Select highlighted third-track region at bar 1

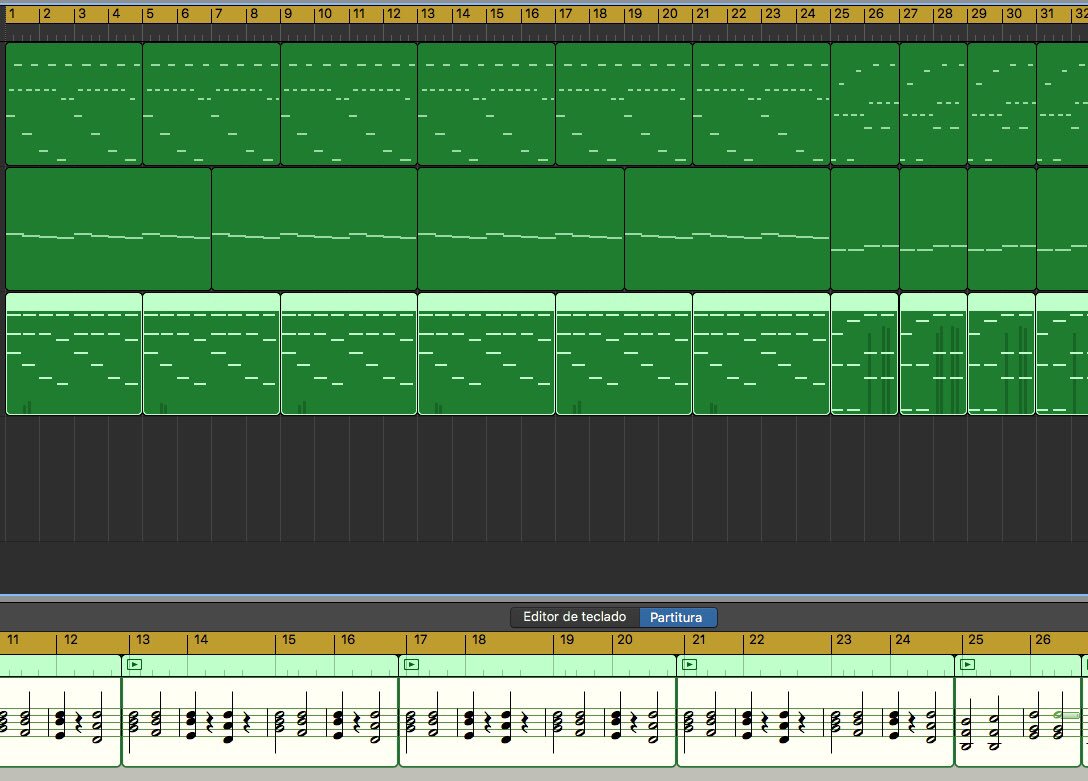pos(74,354)
